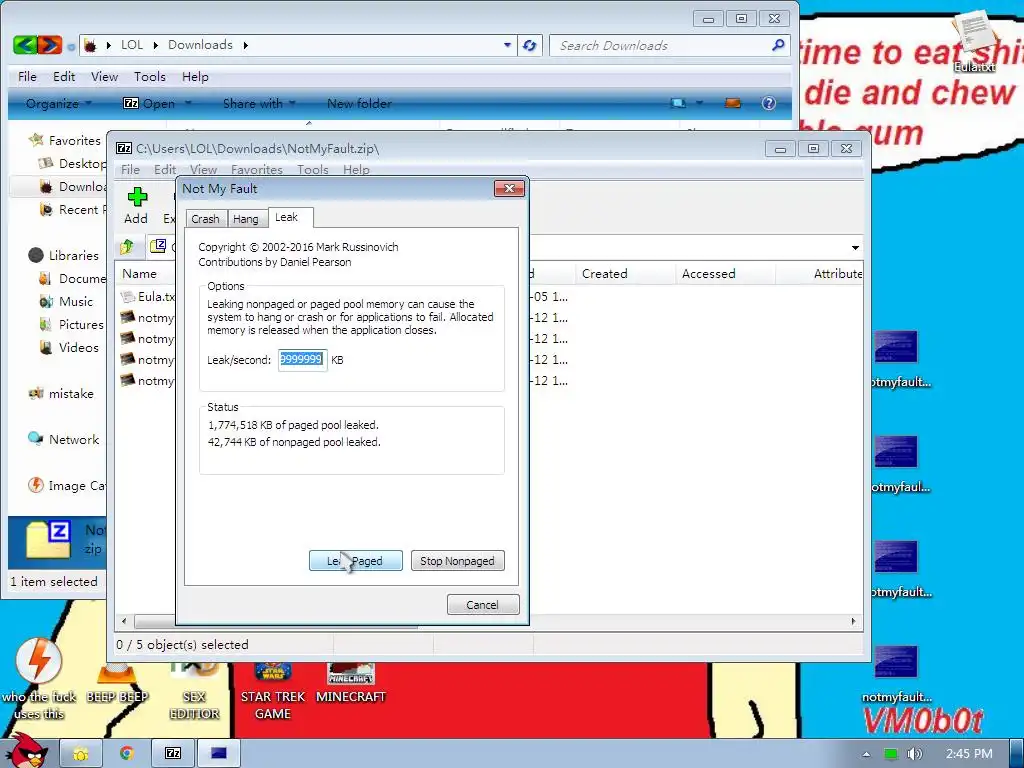Open the Explorer View menu
Image resolution: width=1024 pixels, height=768 pixels.
[x=104, y=76]
